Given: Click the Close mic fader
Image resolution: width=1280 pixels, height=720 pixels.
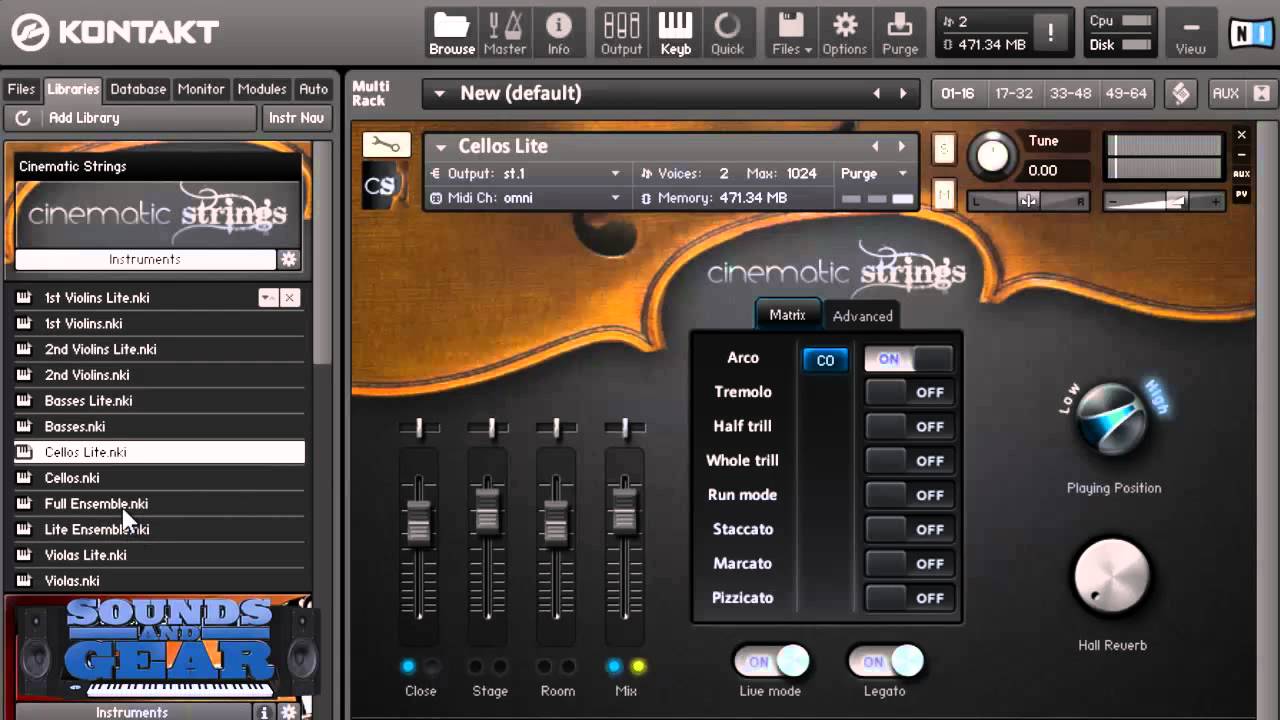Looking at the screenshot, I should 419,522.
